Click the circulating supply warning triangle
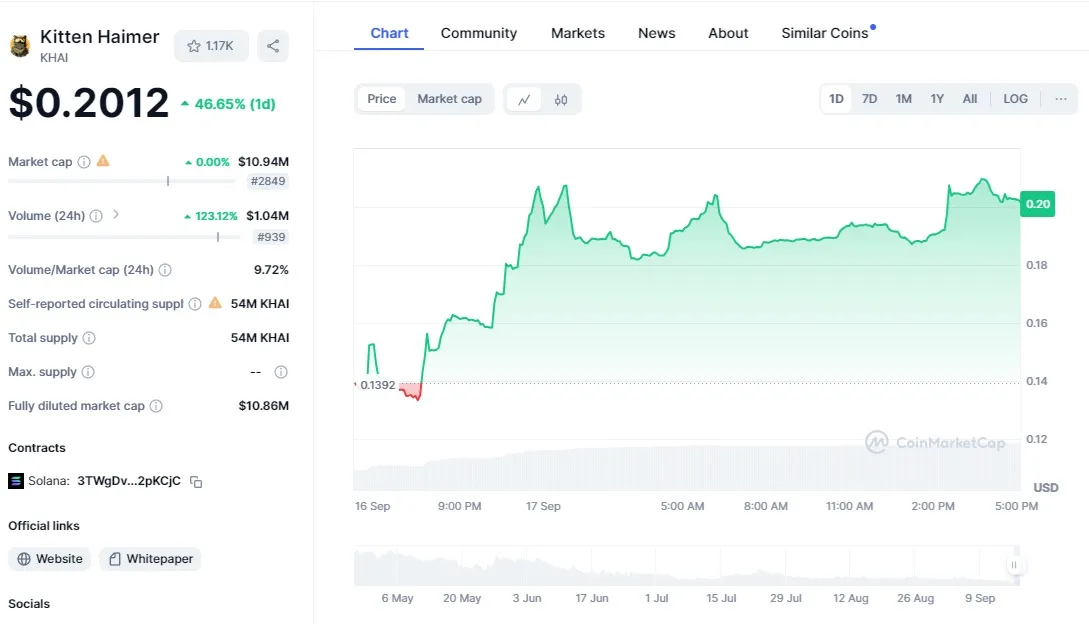Viewport: 1089px width, 624px height. [x=215, y=303]
